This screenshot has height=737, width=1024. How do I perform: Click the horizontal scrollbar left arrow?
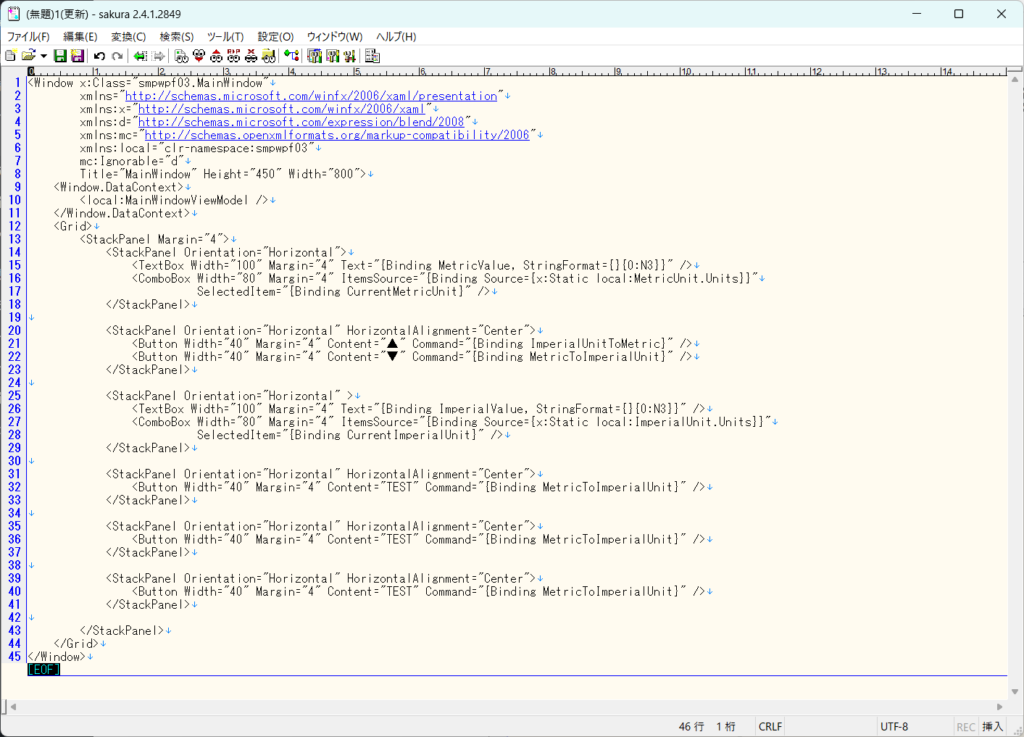(x=13, y=706)
